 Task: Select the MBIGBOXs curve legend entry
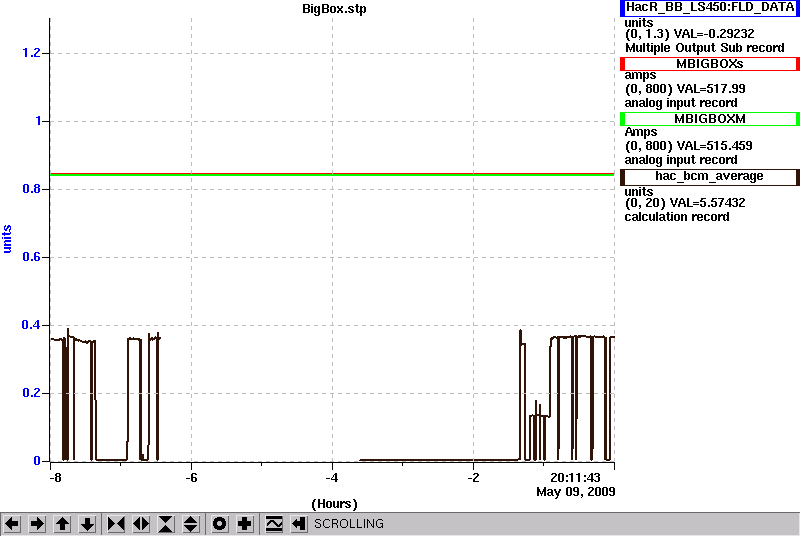[x=710, y=64]
